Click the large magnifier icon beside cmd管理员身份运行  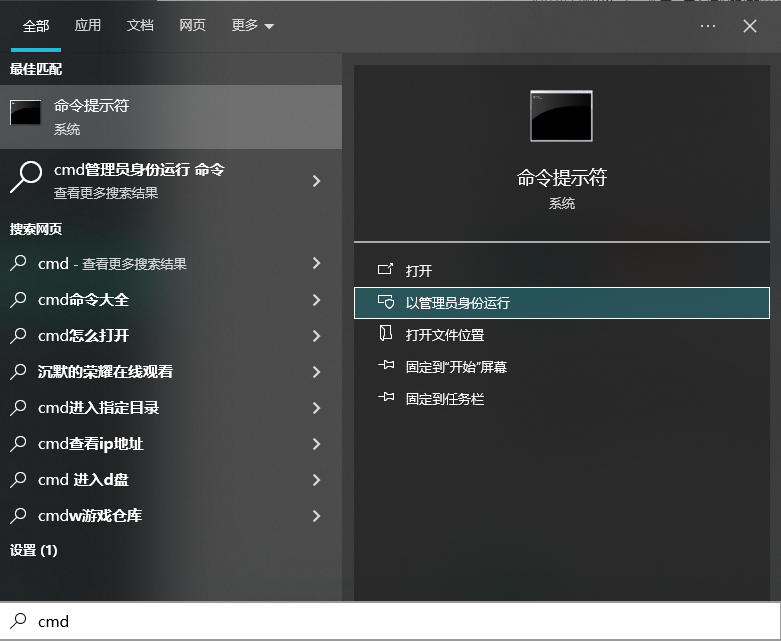pos(25,176)
